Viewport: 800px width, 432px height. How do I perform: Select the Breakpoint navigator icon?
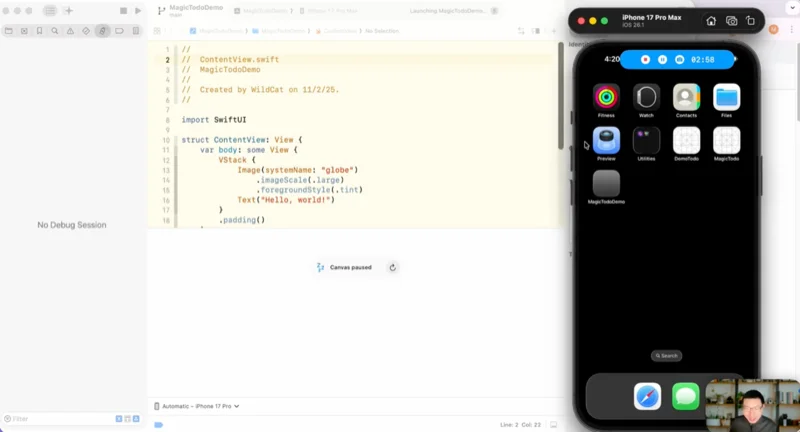point(118,31)
